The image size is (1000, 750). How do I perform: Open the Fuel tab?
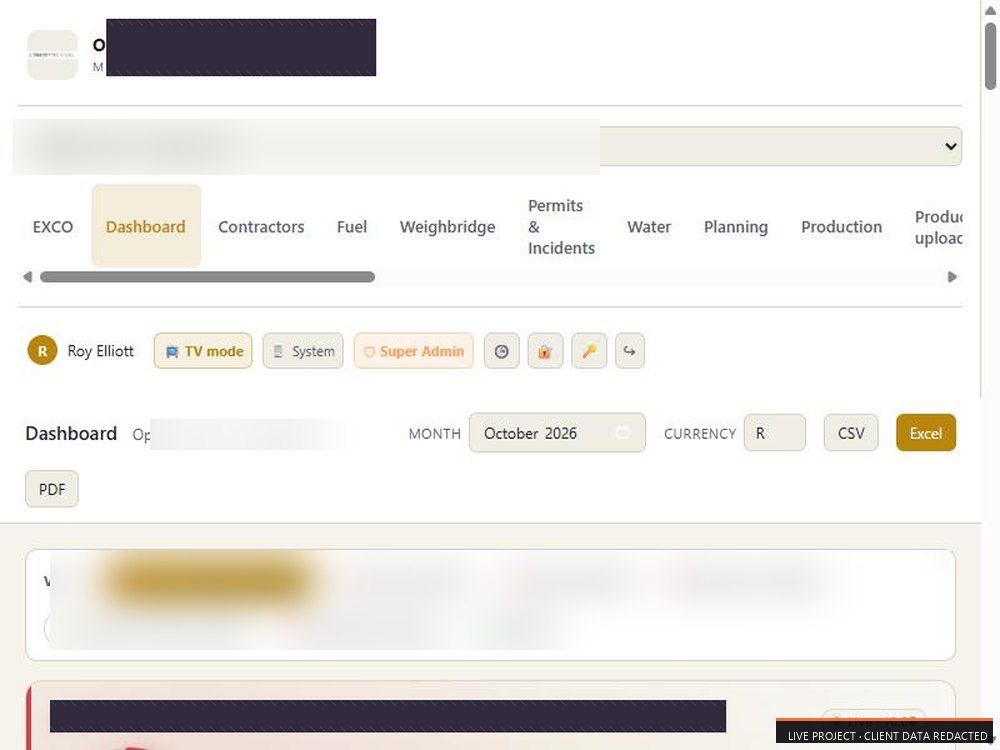click(351, 227)
